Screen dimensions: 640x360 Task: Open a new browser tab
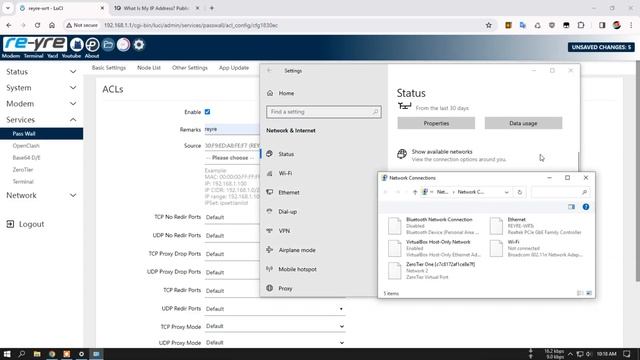pyautogui.click(x=212, y=8)
